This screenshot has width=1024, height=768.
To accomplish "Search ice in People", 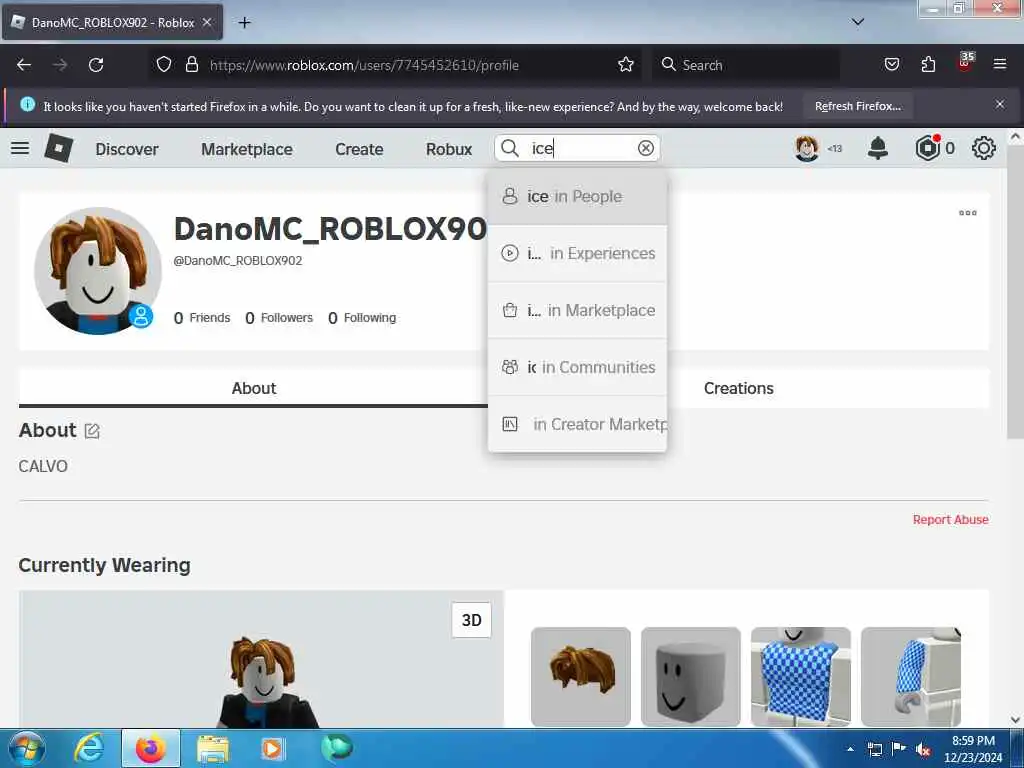I will pos(577,197).
